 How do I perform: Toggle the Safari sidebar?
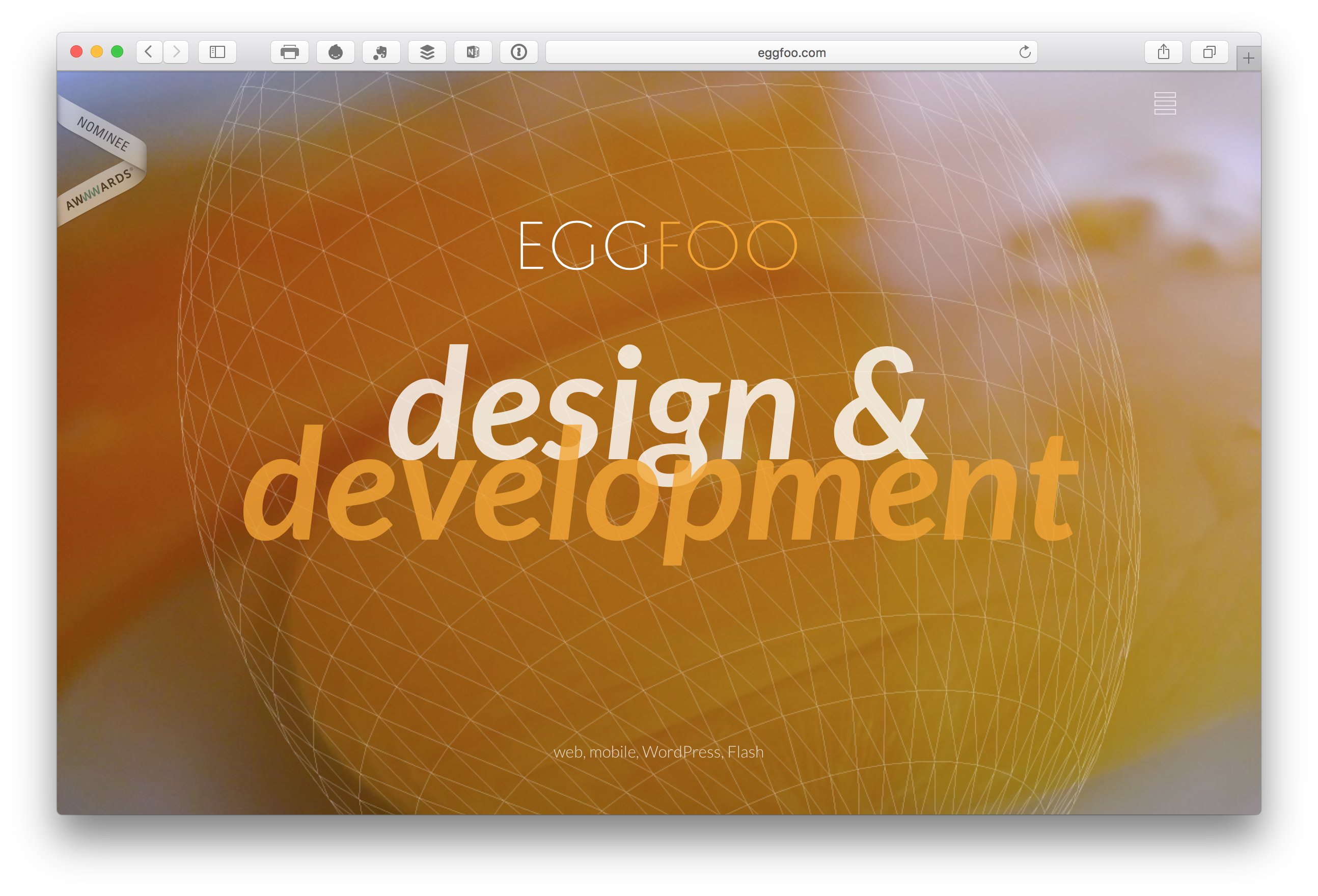coord(217,52)
